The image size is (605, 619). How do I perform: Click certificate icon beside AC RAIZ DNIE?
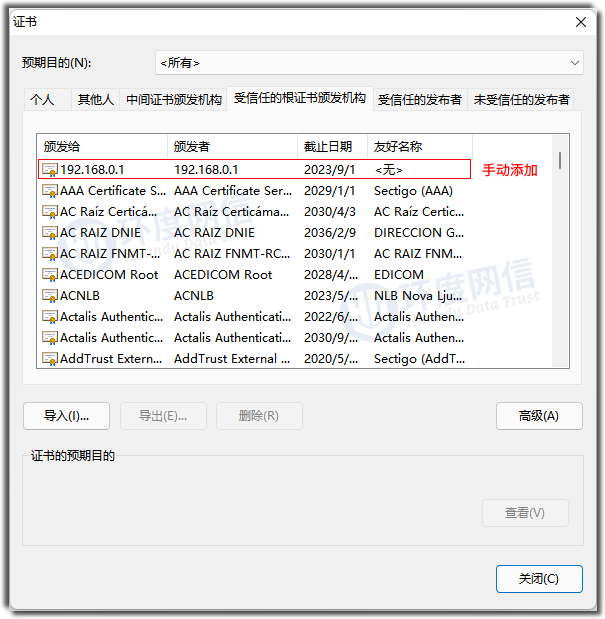50,233
